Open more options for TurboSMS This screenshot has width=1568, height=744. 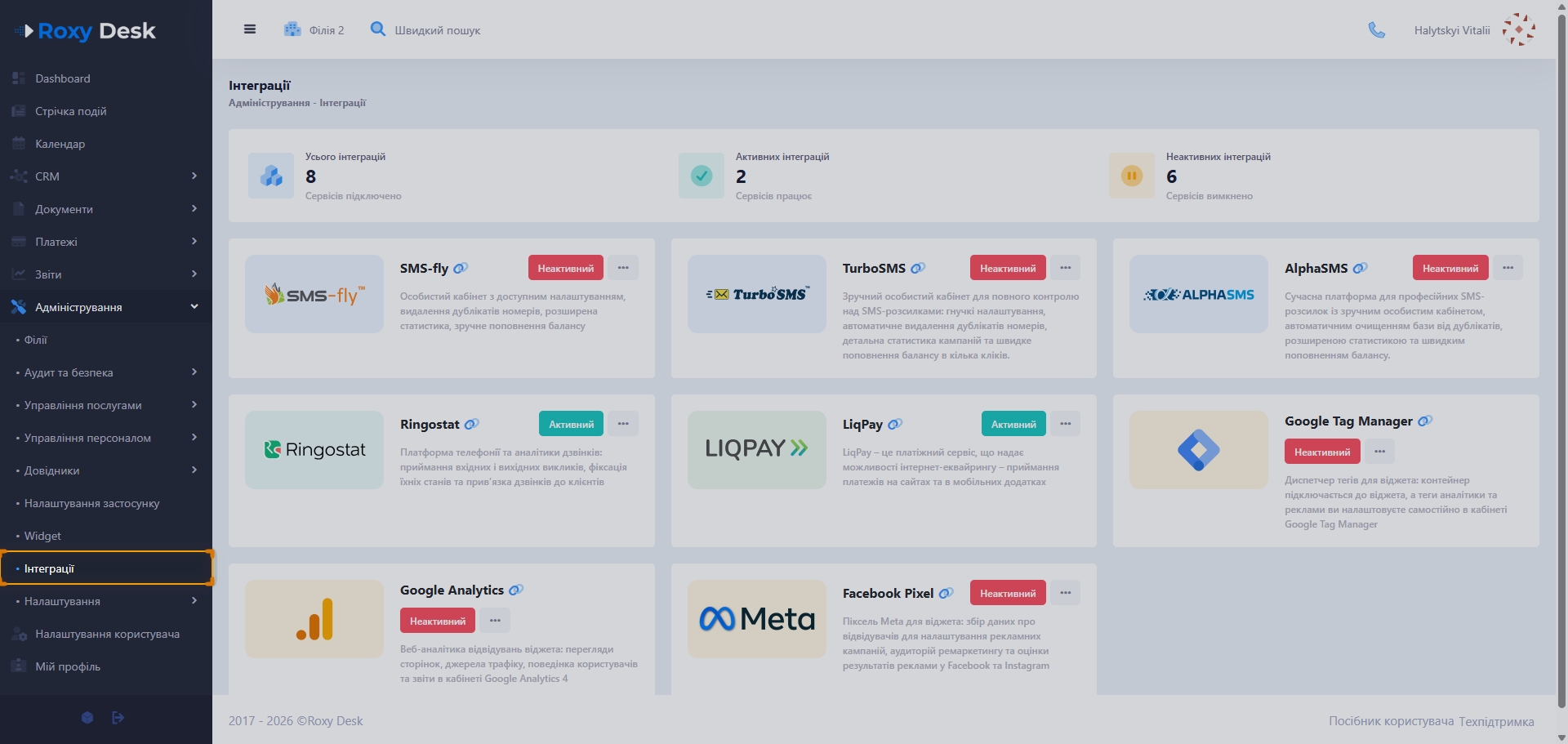tap(1066, 268)
